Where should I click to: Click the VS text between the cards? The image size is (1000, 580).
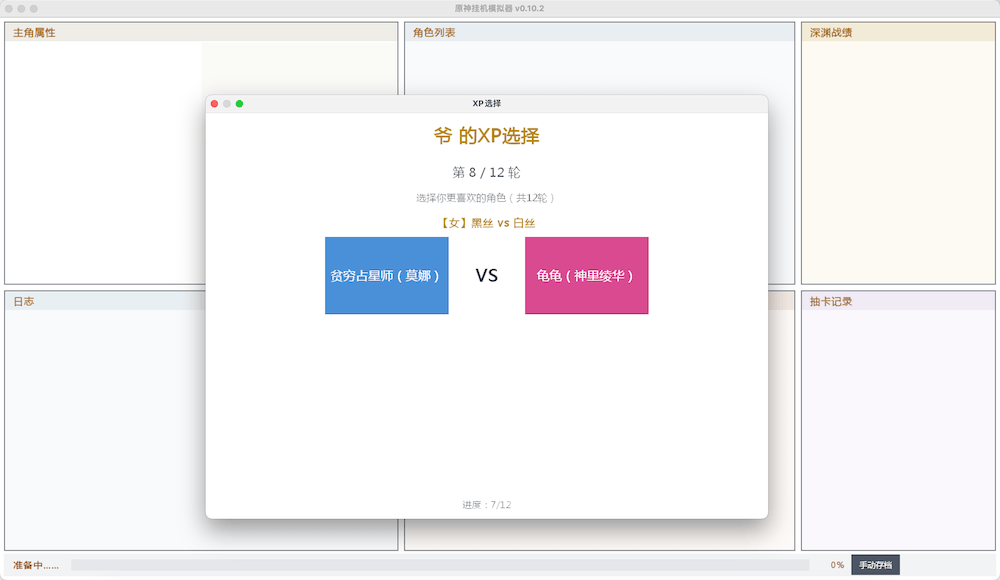coord(487,275)
